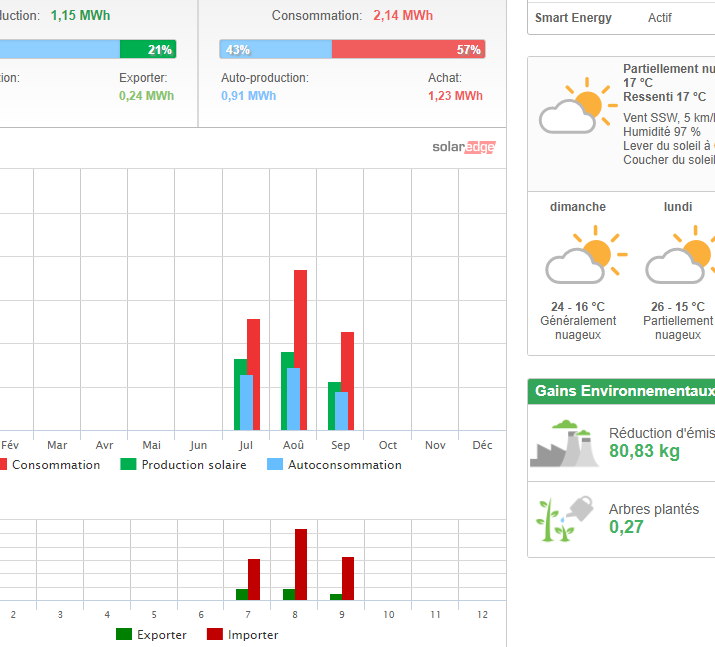
Task: Click Auto-production 0,91 MWh value
Action: pos(249,96)
